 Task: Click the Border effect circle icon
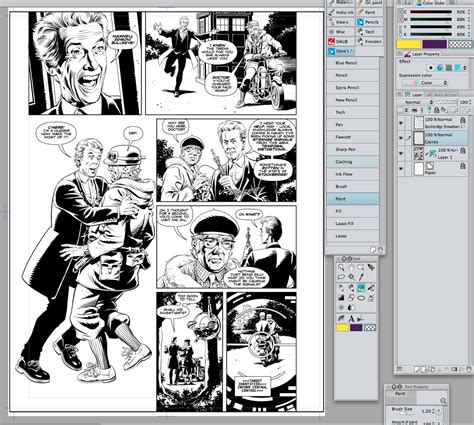[431, 68]
